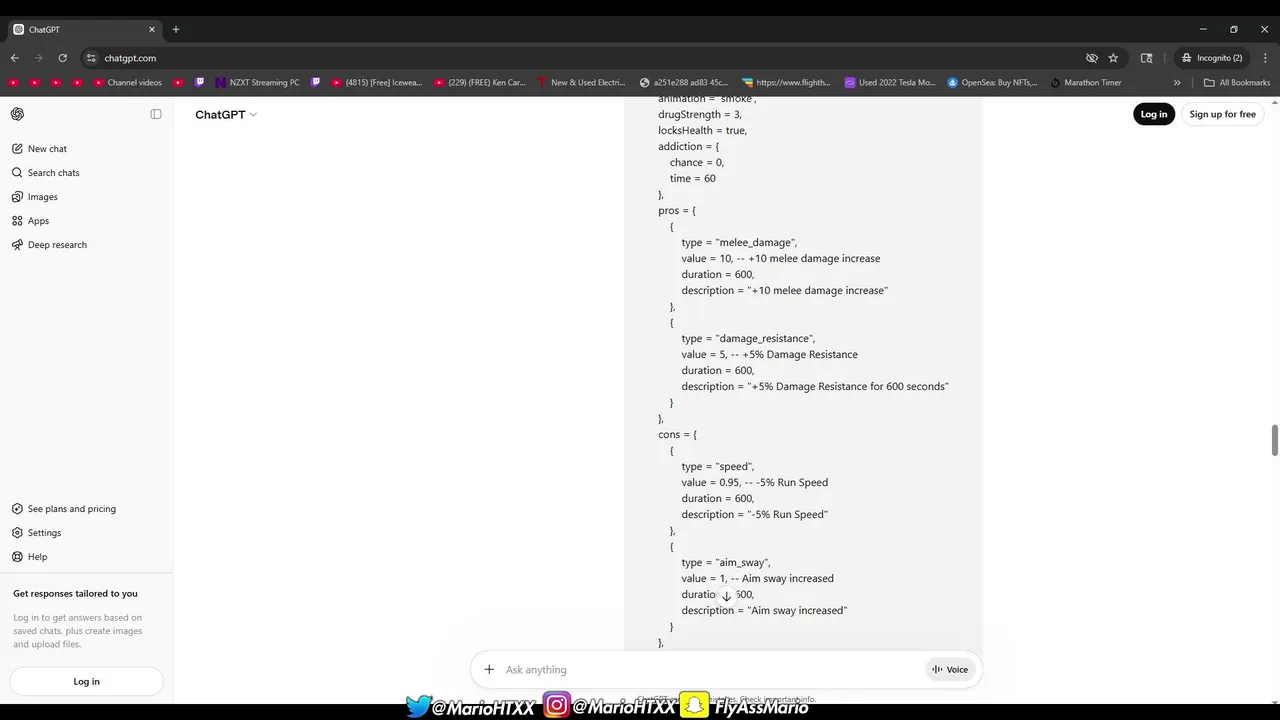Collapse the sidebar with the panel toggle icon
The width and height of the screenshot is (1280, 720).
pyautogui.click(x=156, y=114)
